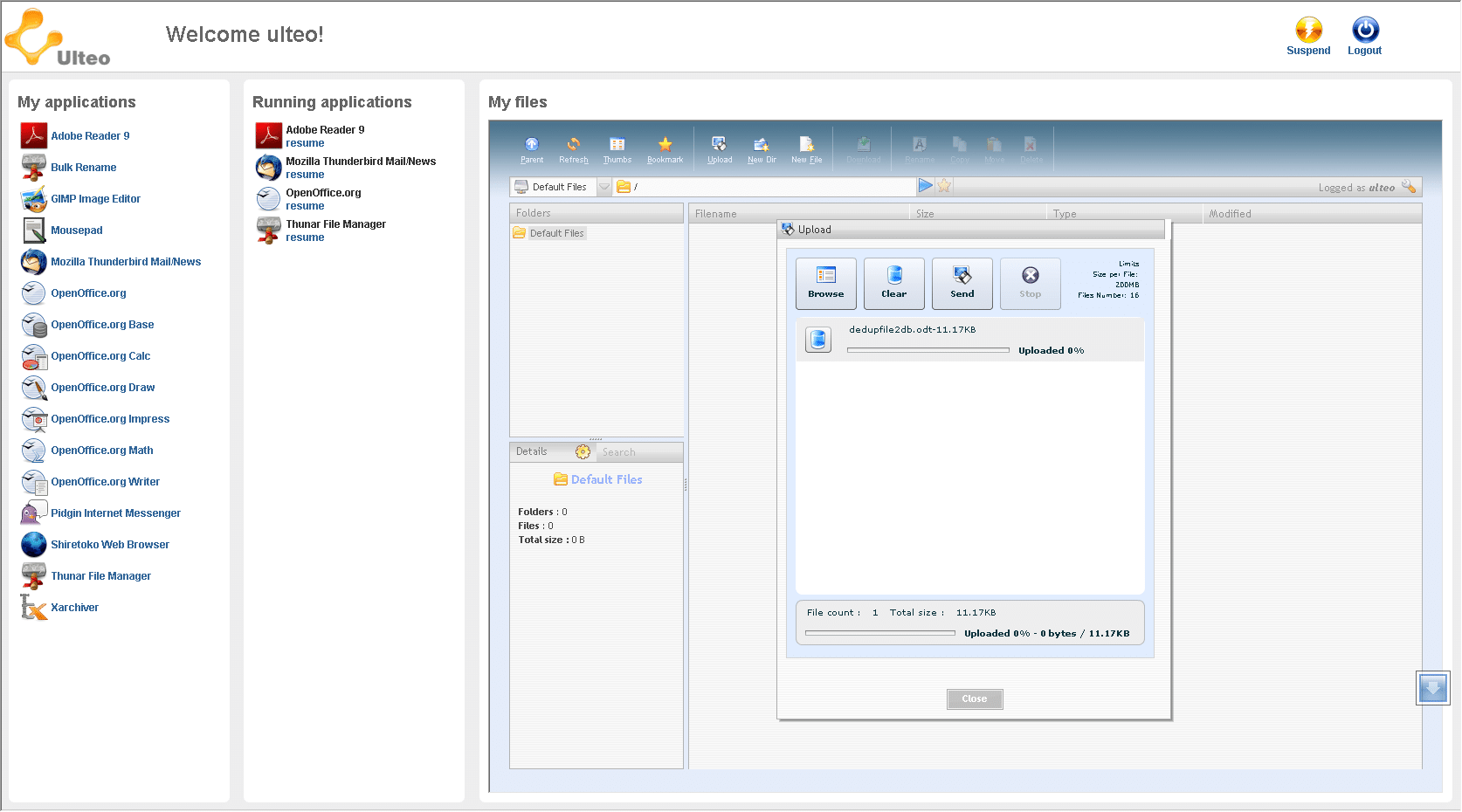The height and width of the screenshot is (812, 1462).
Task: Click the blue down-arrow box at right edge
Action: tap(1433, 688)
